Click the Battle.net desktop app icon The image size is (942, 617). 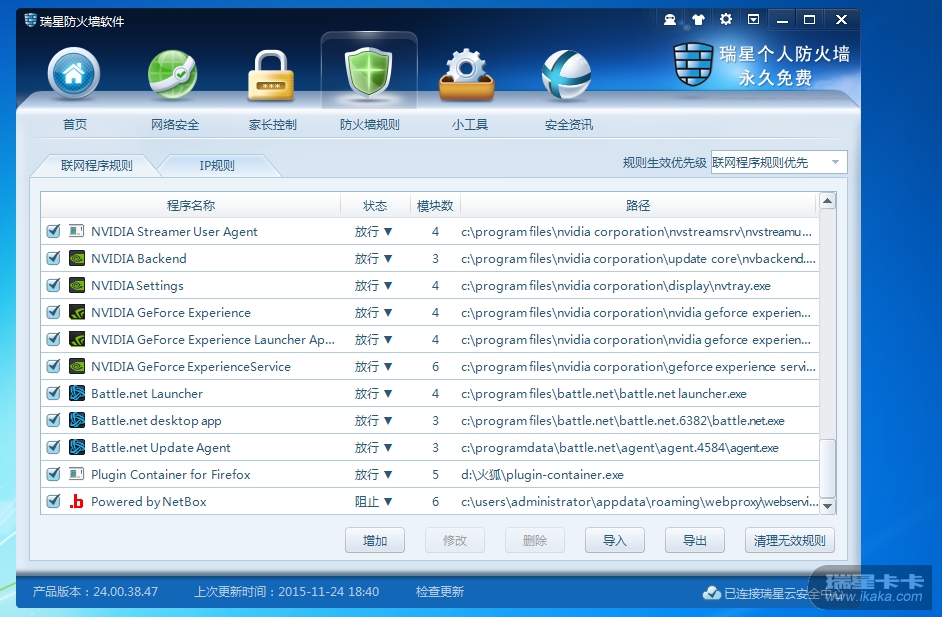(x=76, y=421)
